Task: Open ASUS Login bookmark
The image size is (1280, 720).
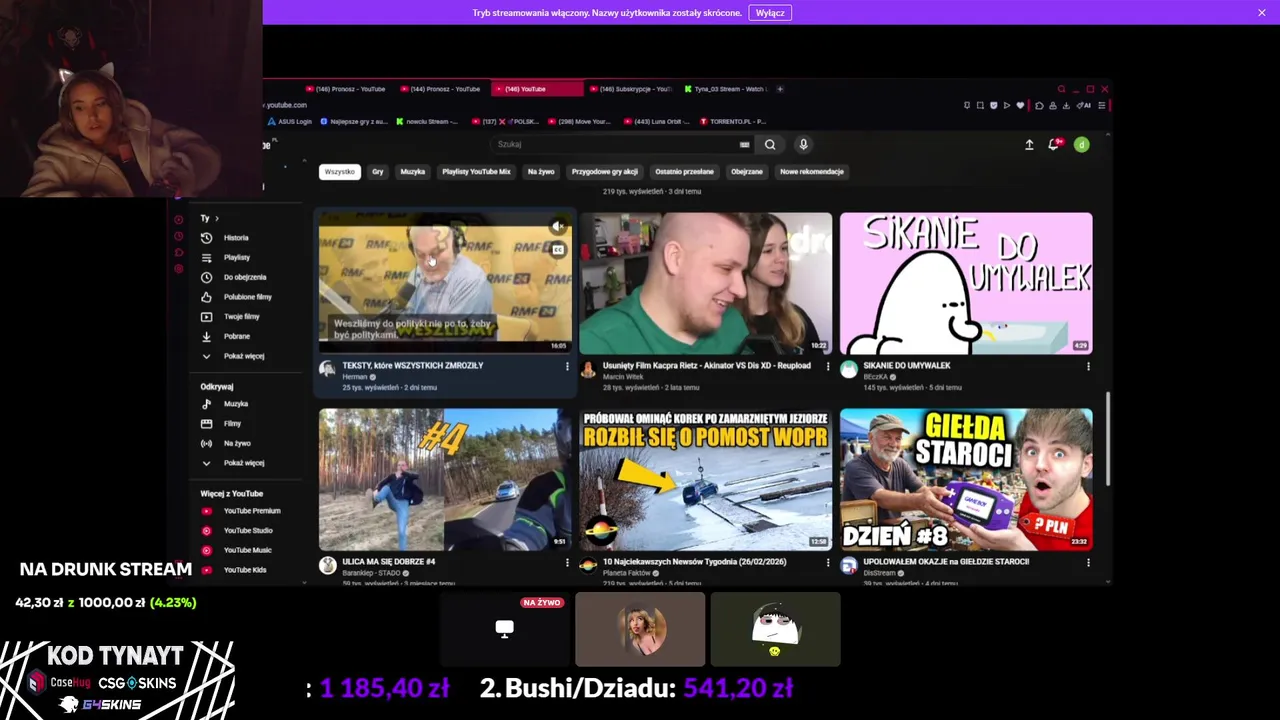Action: click(290, 122)
